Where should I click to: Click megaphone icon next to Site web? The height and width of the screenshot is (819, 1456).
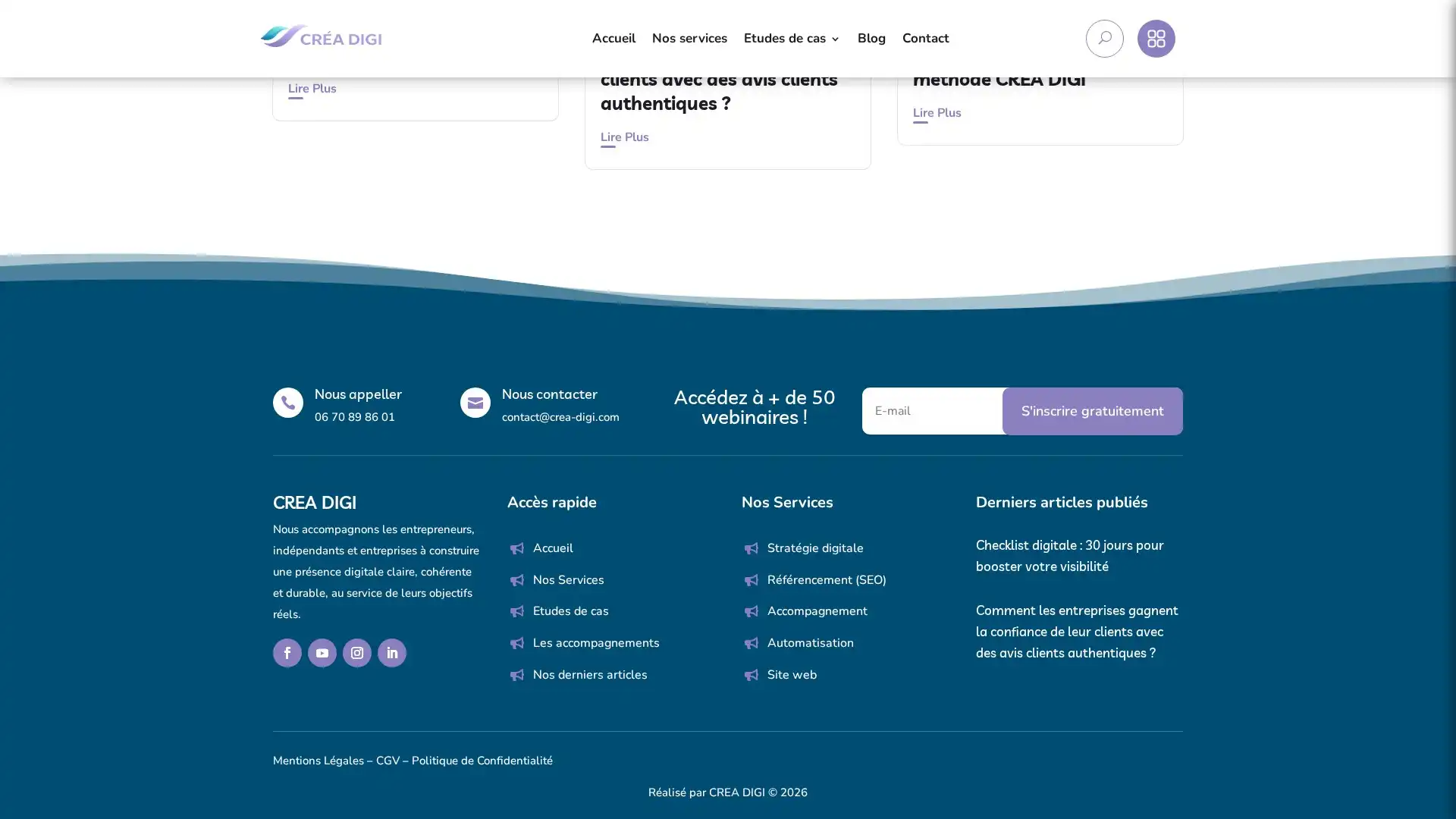[752, 675]
